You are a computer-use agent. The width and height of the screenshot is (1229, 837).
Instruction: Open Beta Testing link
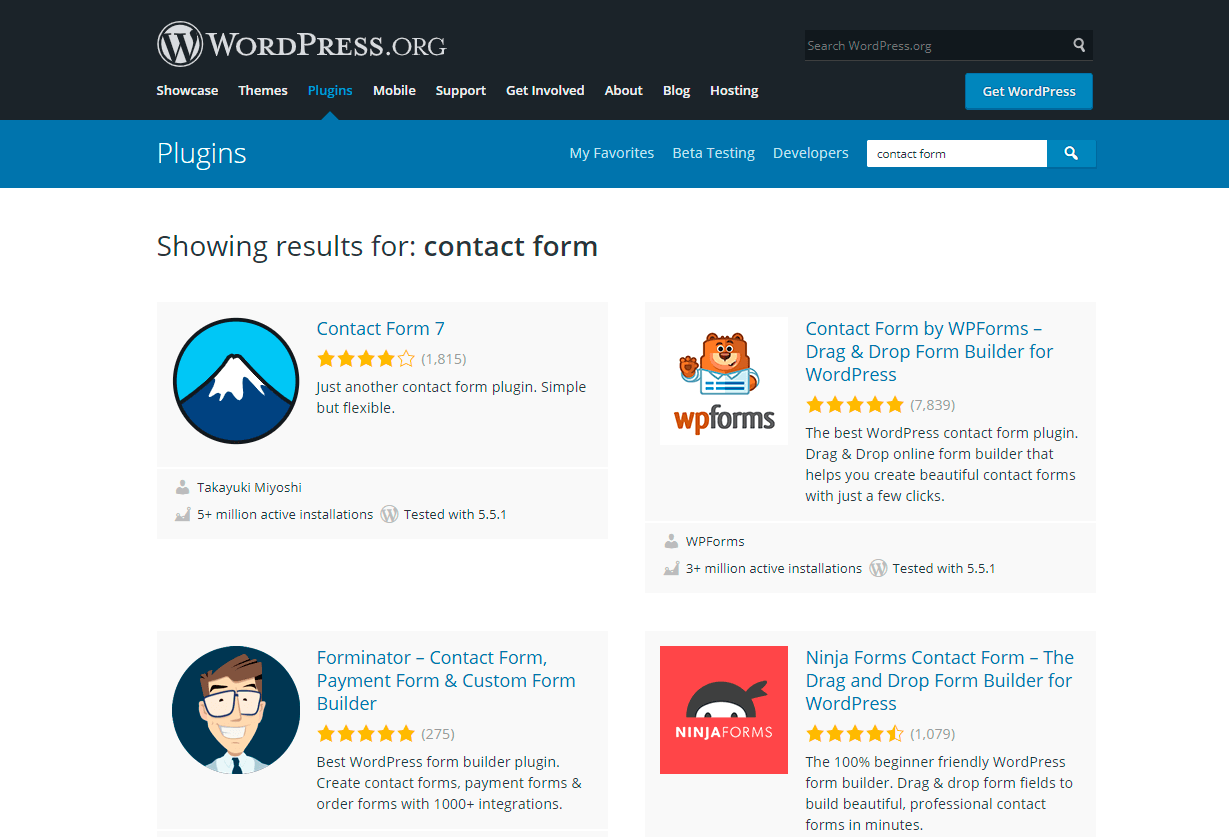pyautogui.click(x=714, y=153)
